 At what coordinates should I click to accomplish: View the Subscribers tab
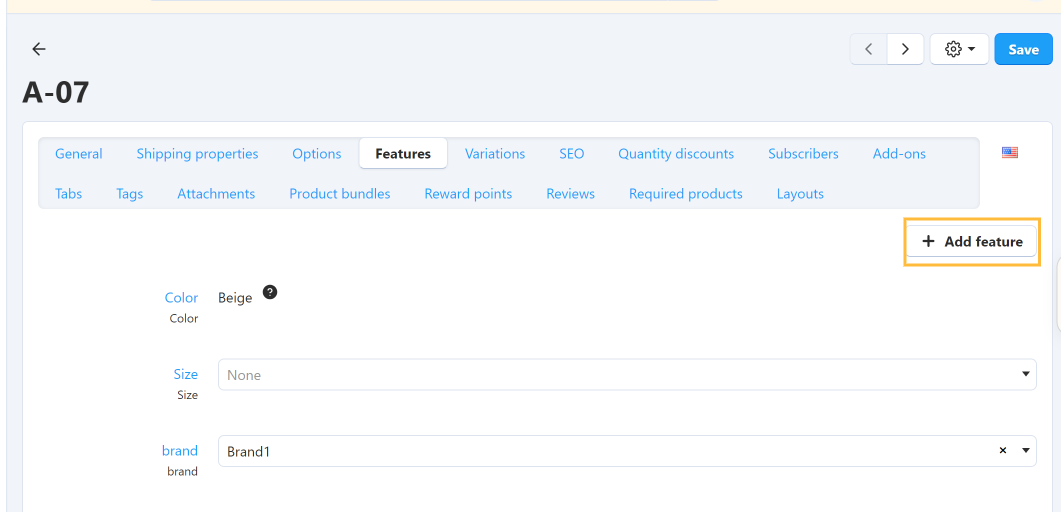point(803,154)
